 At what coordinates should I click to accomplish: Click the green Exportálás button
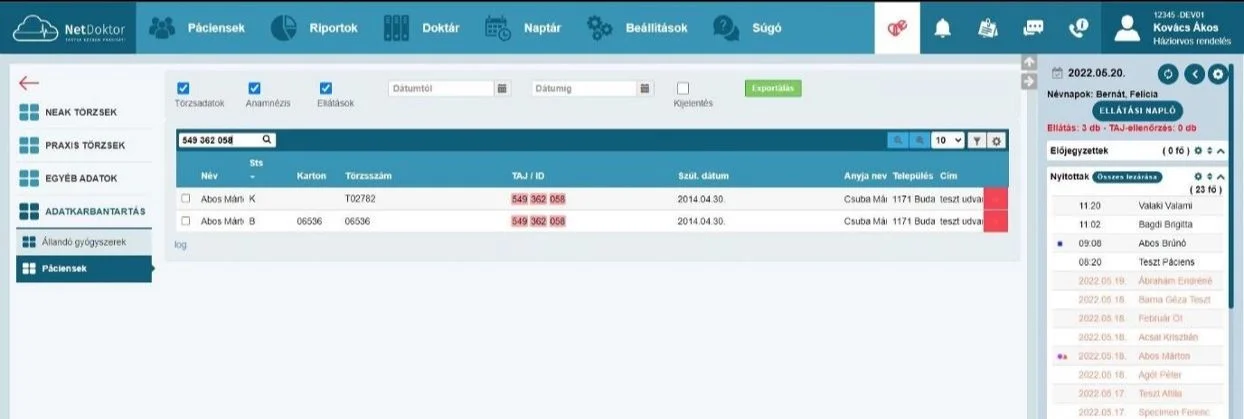coord(773,88)
